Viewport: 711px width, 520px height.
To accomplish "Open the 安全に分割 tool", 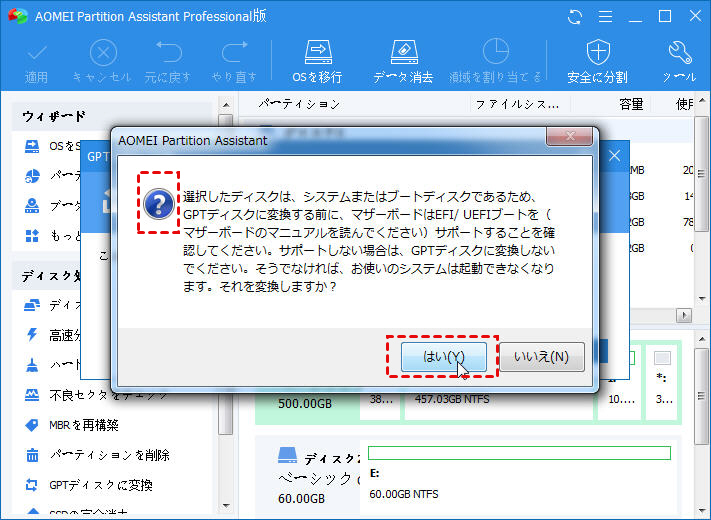I will tap(598, 62).
